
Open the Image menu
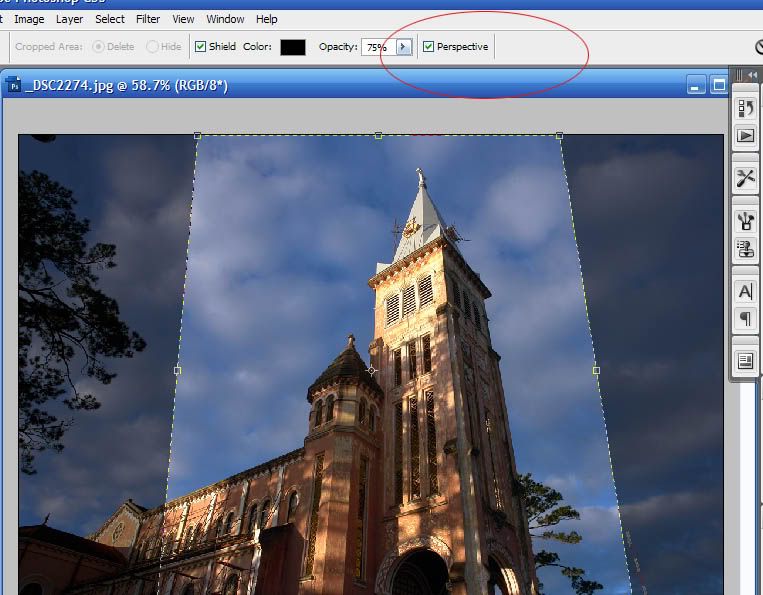pyautogui.click(x=29, y=19)
